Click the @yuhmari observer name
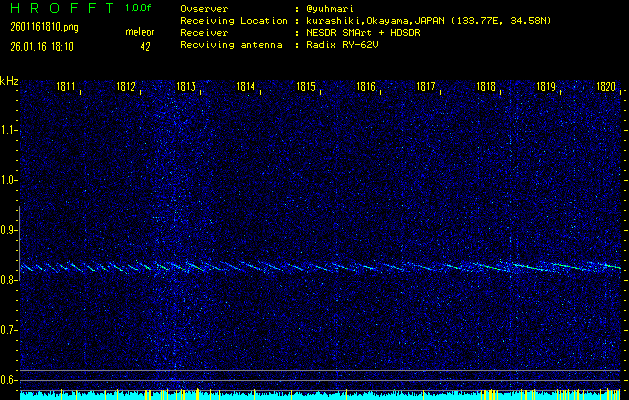 (x=333, y=8)
